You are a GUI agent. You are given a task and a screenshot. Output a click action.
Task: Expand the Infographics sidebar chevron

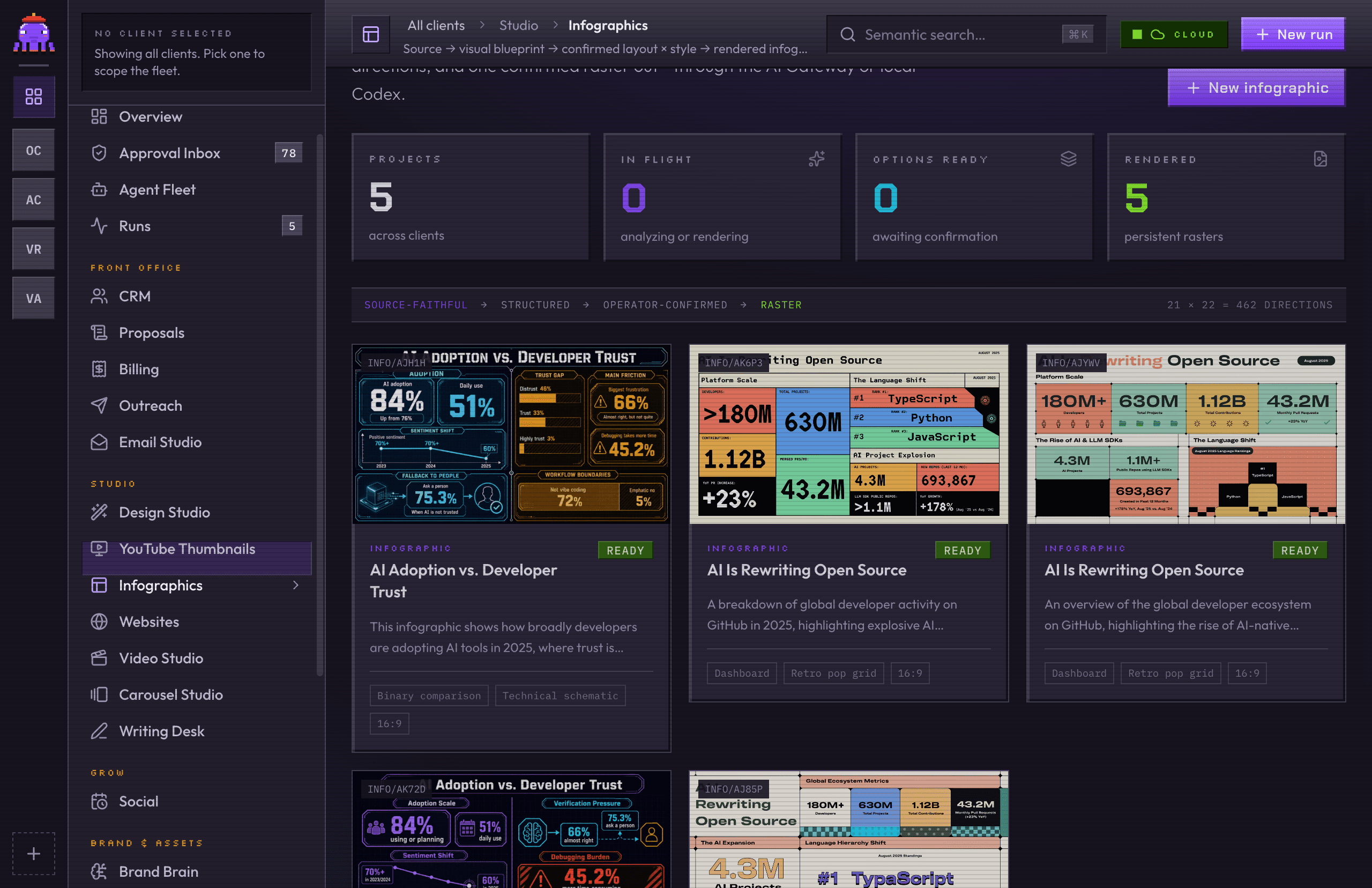tap(296, 585)
